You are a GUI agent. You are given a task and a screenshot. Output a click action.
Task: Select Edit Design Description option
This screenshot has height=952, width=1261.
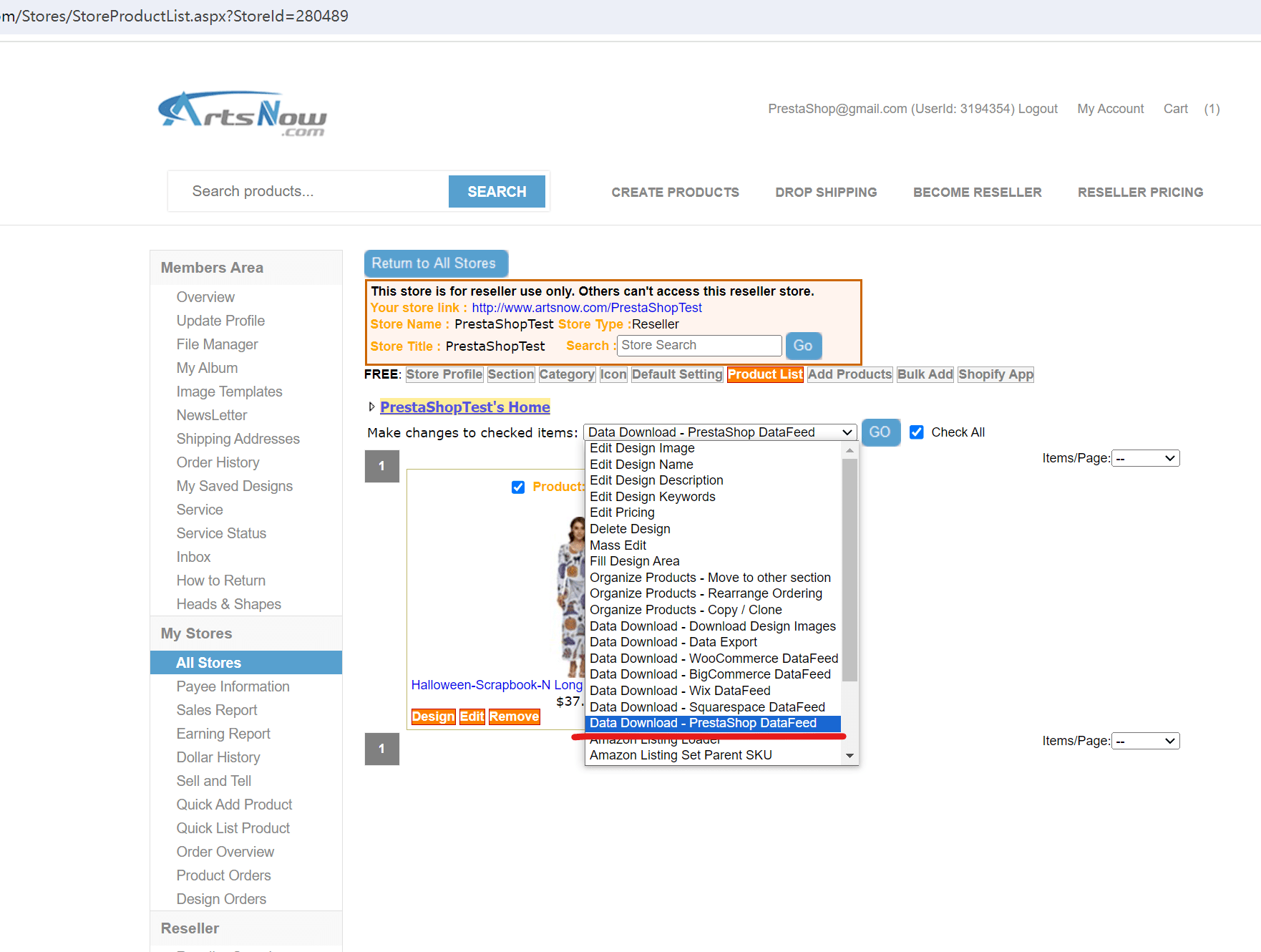tap(713, 480)
